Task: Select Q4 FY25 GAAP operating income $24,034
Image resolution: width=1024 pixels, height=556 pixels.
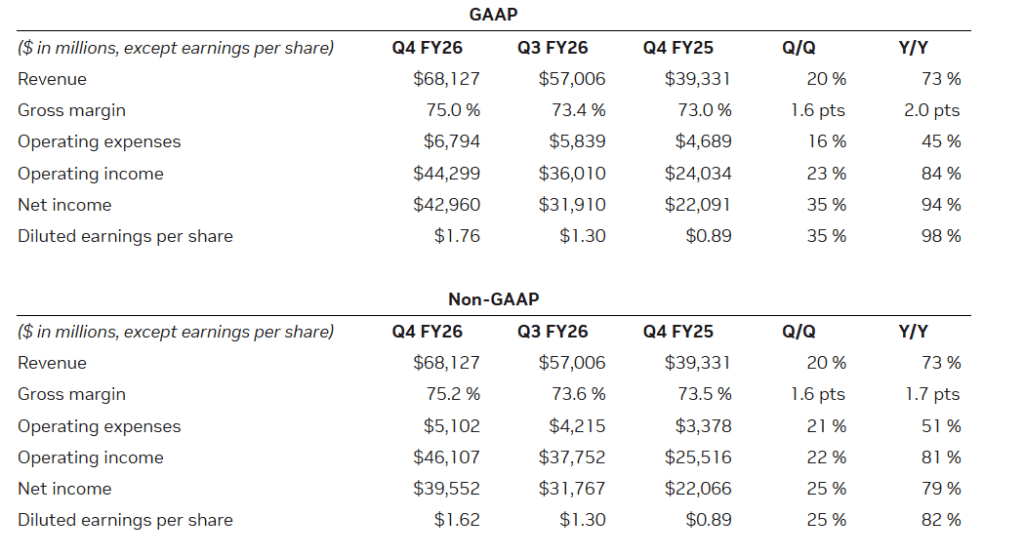Action: [698, 173]
